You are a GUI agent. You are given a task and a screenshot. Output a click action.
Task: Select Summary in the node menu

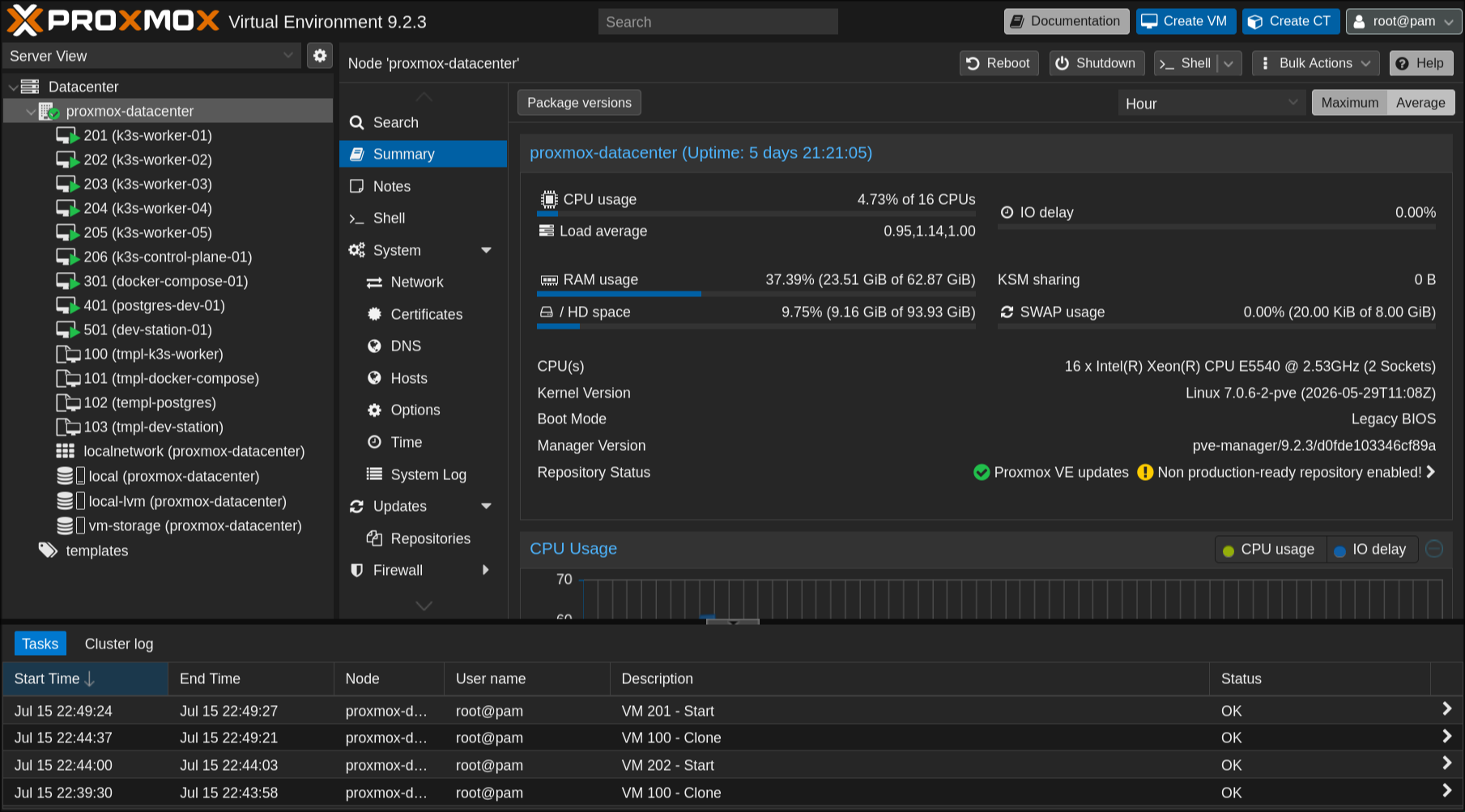pos(423,154)
